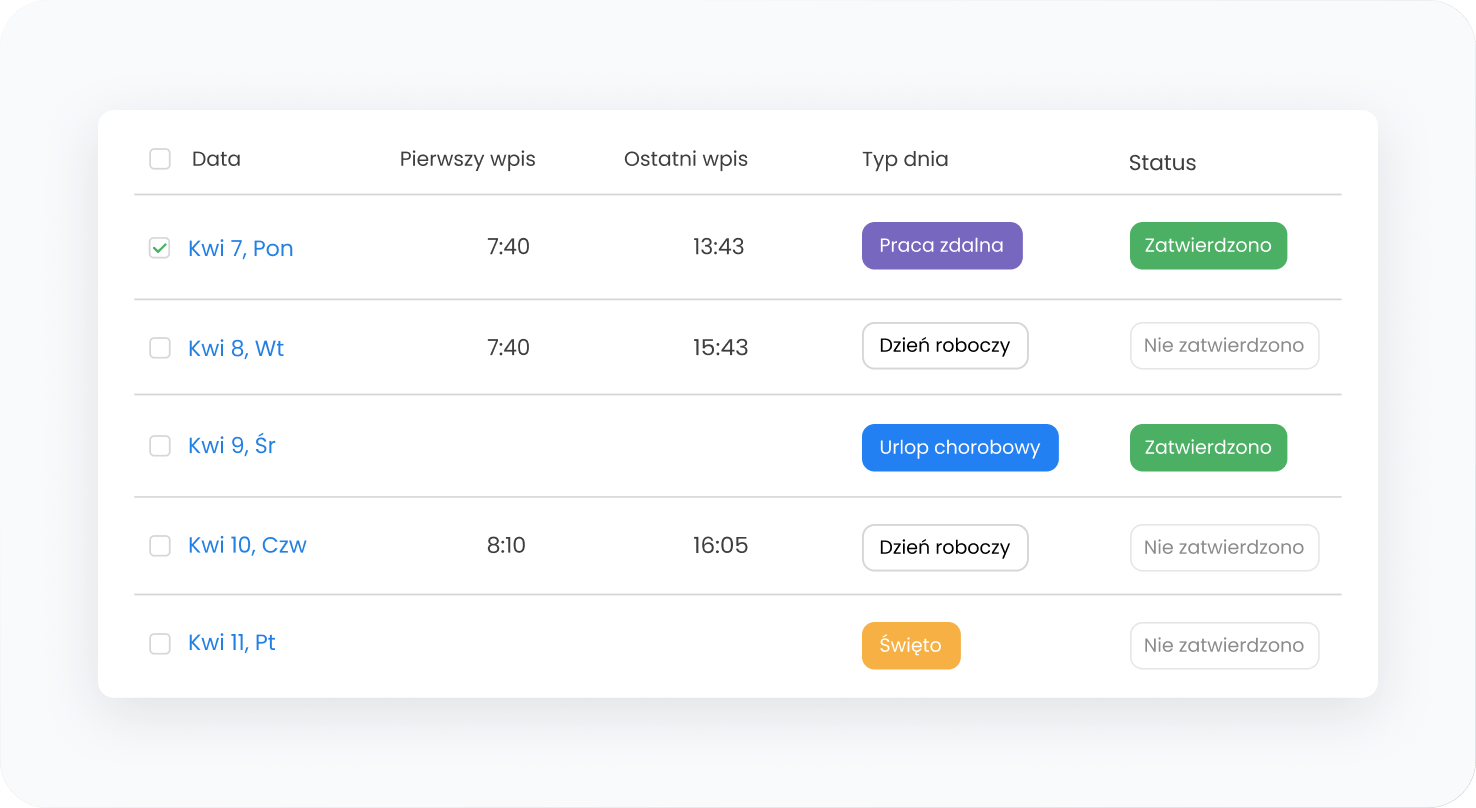Check the box for Kwi 8, Wt
This screenshot has height=808, width=1476.
[160, 348]
